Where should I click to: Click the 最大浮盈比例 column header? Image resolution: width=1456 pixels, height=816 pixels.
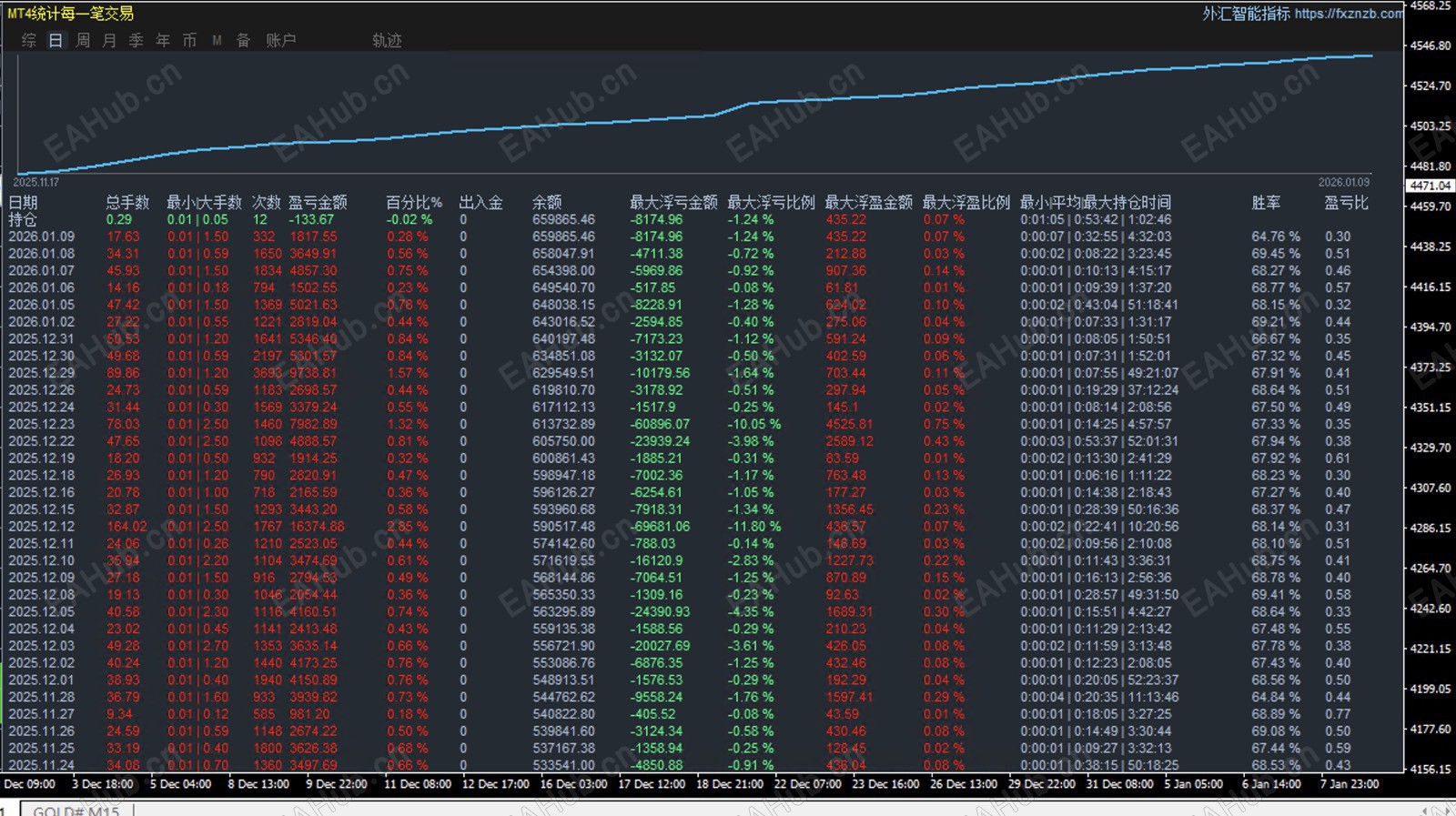pyautogui.click(x=966, y=202)
